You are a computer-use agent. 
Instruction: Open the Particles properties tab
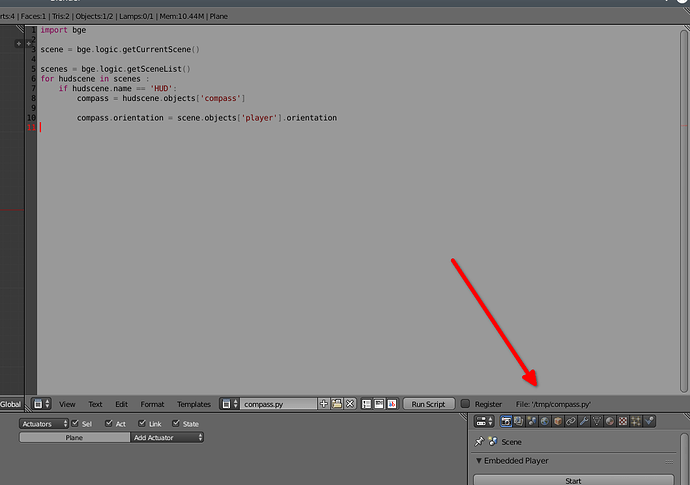(636, 421)
